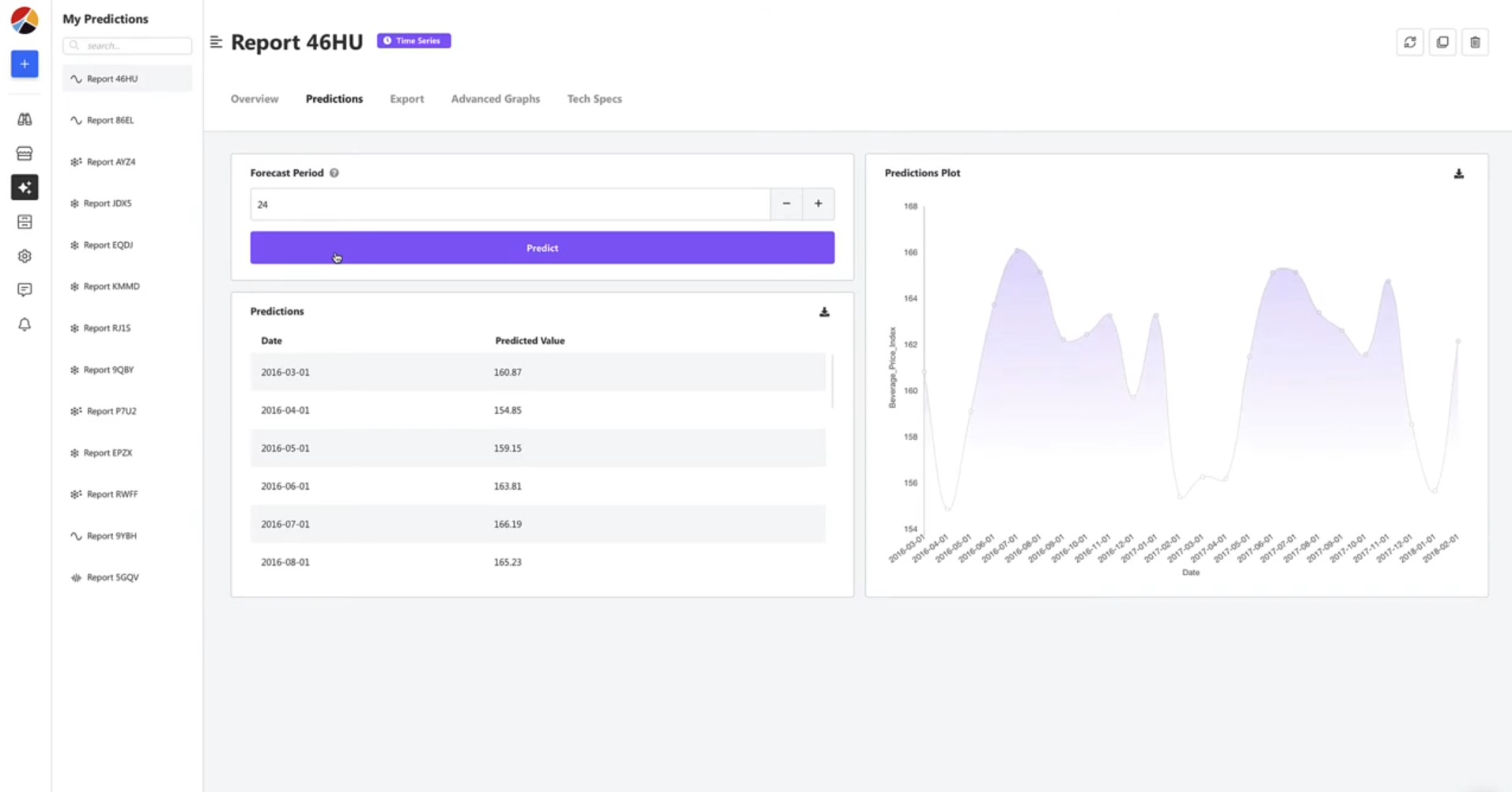Open the settings gear icon in sidebar
Image resolution: width=1512 pixels, height=792 pixels.
[25, 256]
